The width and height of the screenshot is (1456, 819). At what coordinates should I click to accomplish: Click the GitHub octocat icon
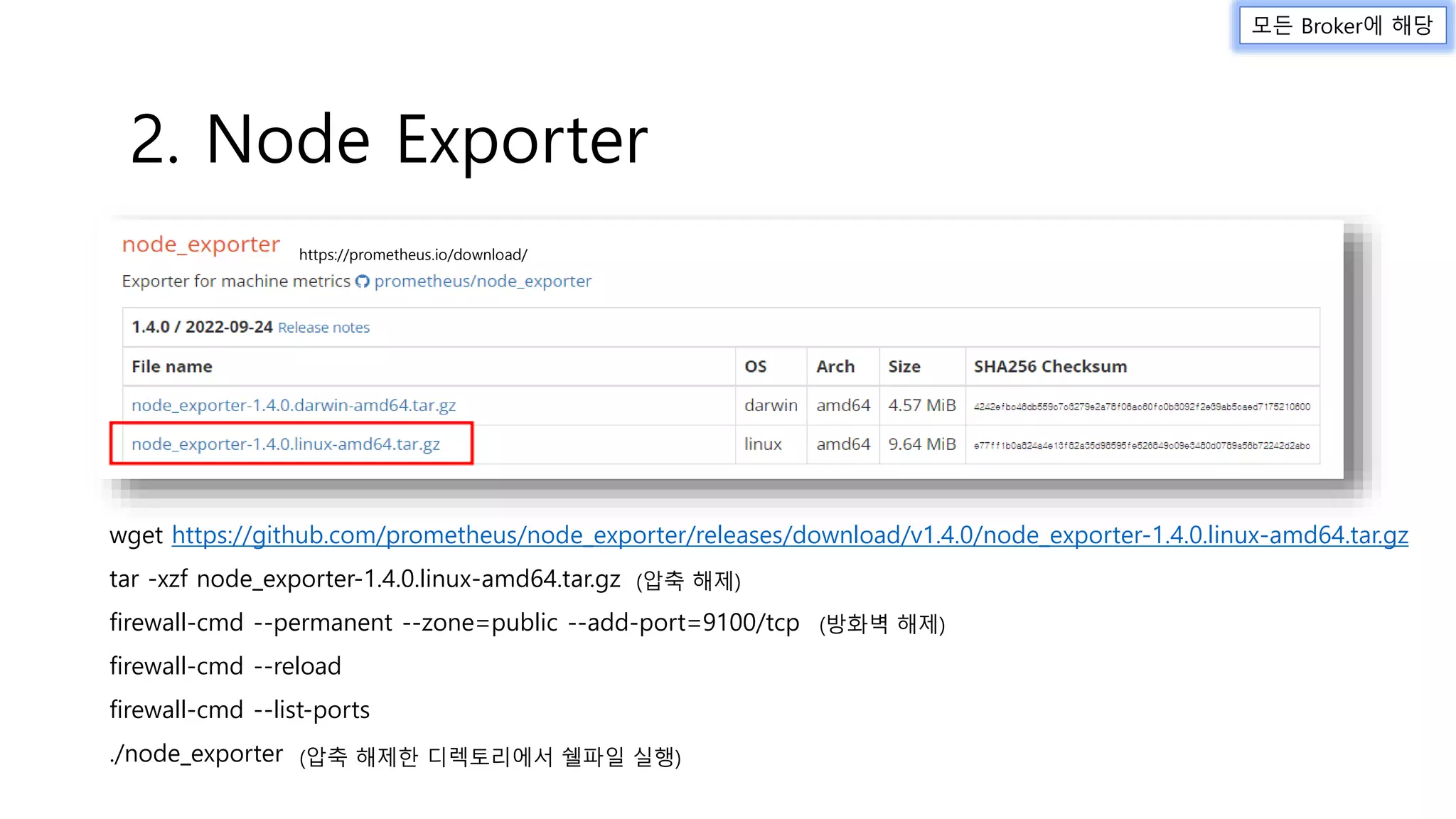(x=363, y=282)
